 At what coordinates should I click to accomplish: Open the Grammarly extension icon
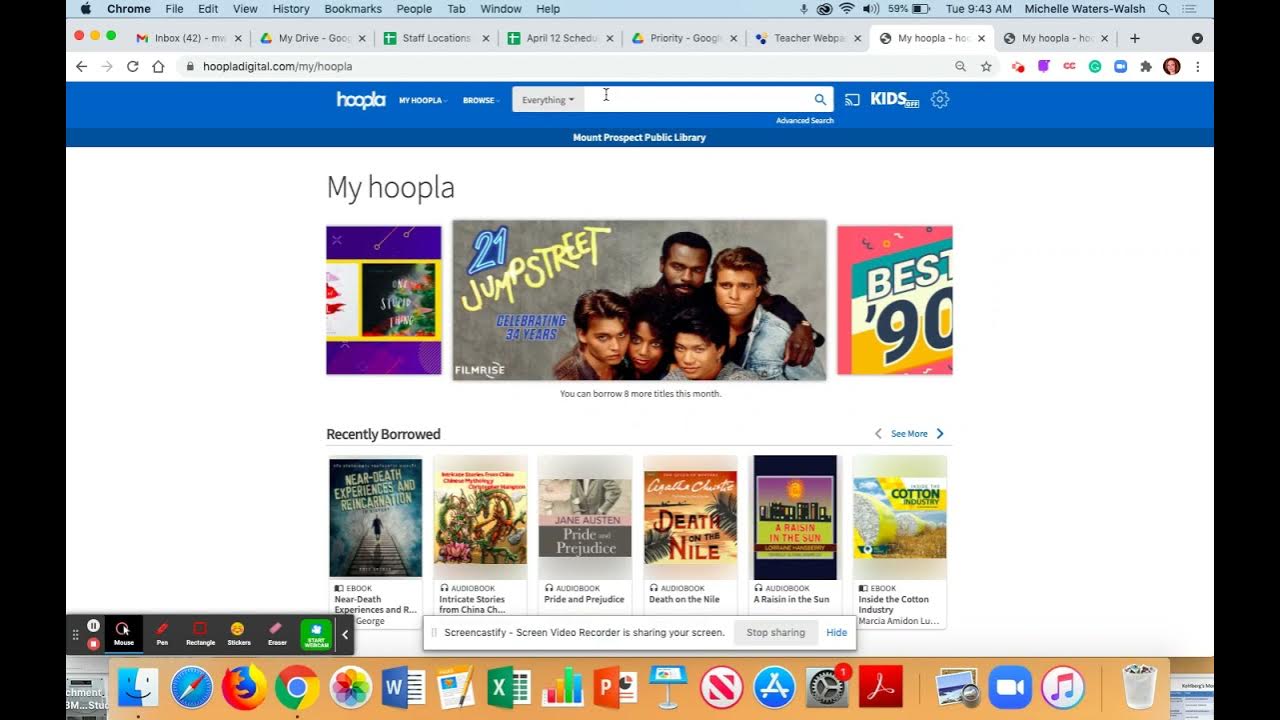pyautogui.click(x=1095, y=66)
